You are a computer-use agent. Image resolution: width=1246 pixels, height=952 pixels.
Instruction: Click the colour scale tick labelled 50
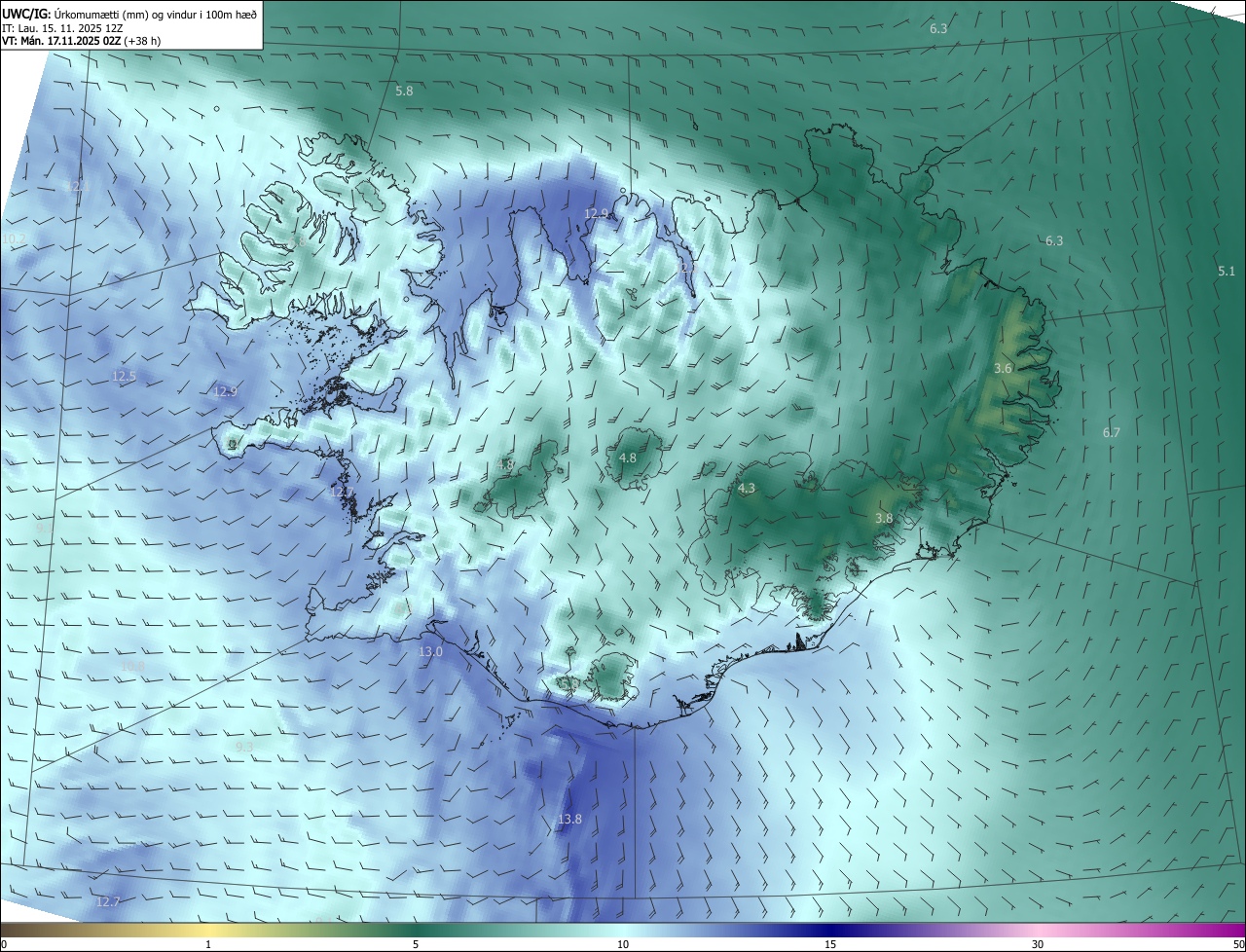coord(1238,944)
